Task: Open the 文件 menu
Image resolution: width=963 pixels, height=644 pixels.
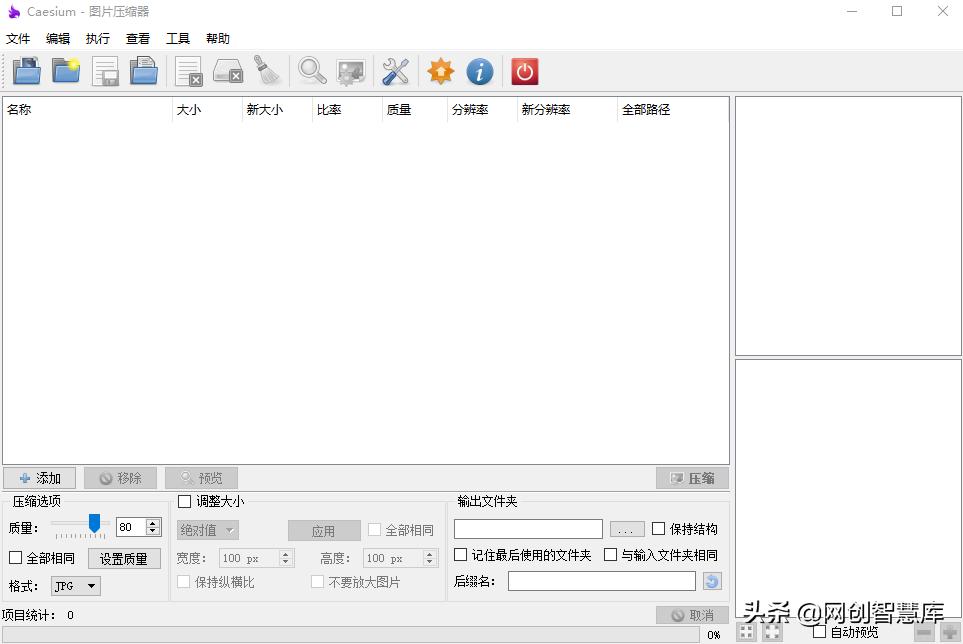Action: (x=18, y=39)
